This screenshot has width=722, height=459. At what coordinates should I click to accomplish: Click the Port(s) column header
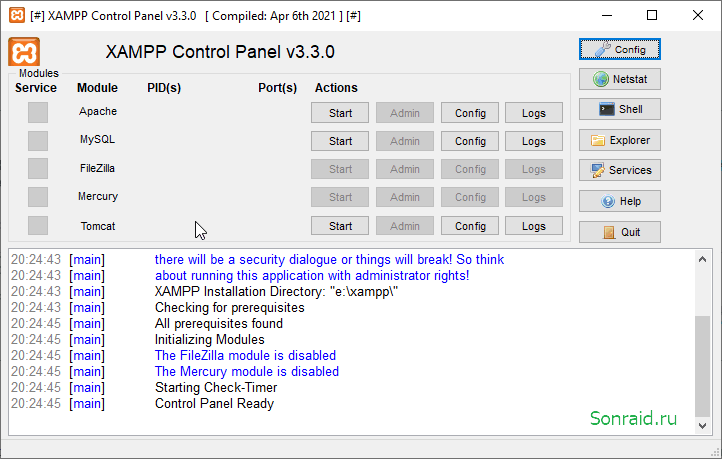(x=277, y=87)
